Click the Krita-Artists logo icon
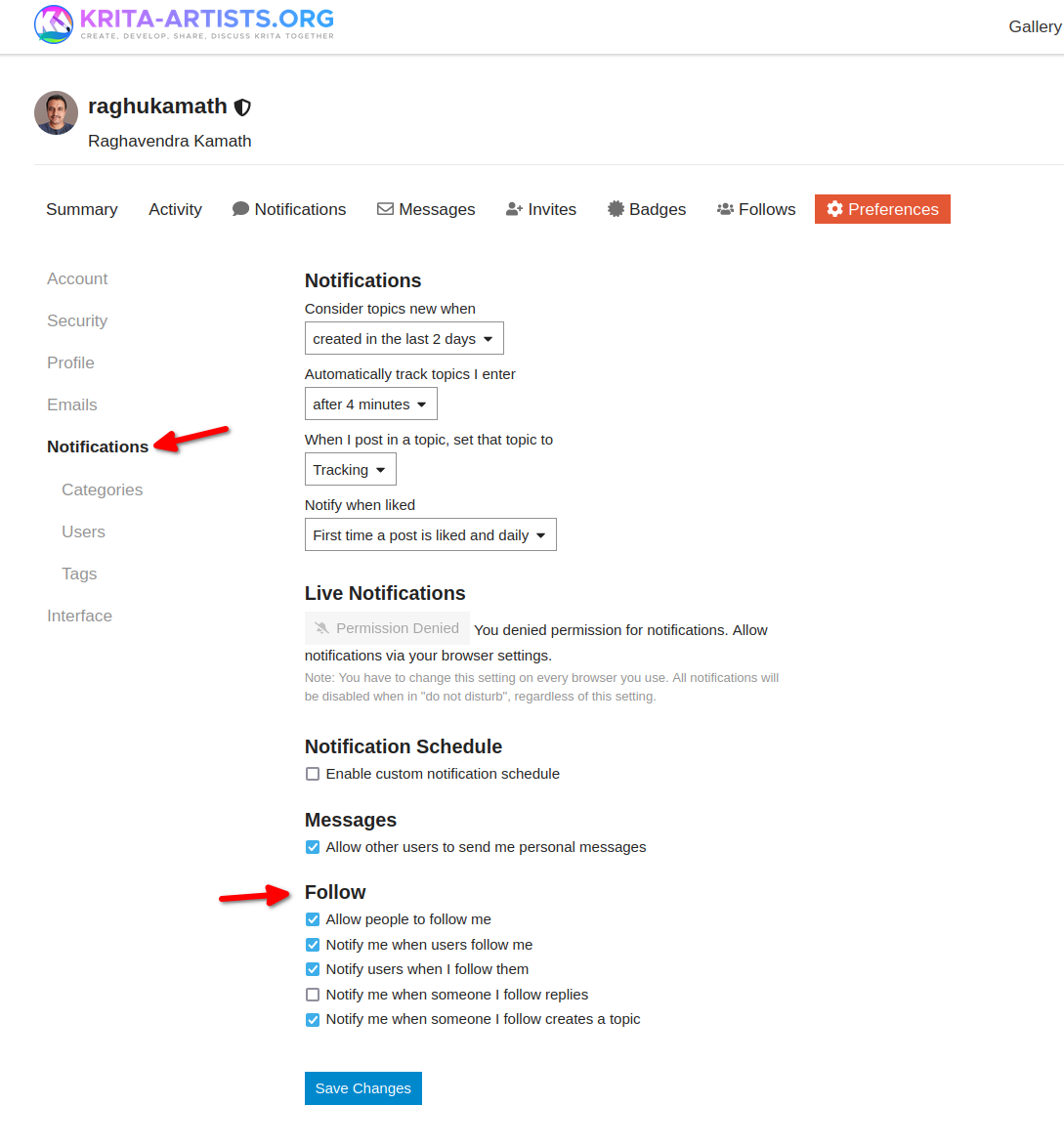Image resolution: width=1064 pixels, height=1148 pixels. coord(54,24)
